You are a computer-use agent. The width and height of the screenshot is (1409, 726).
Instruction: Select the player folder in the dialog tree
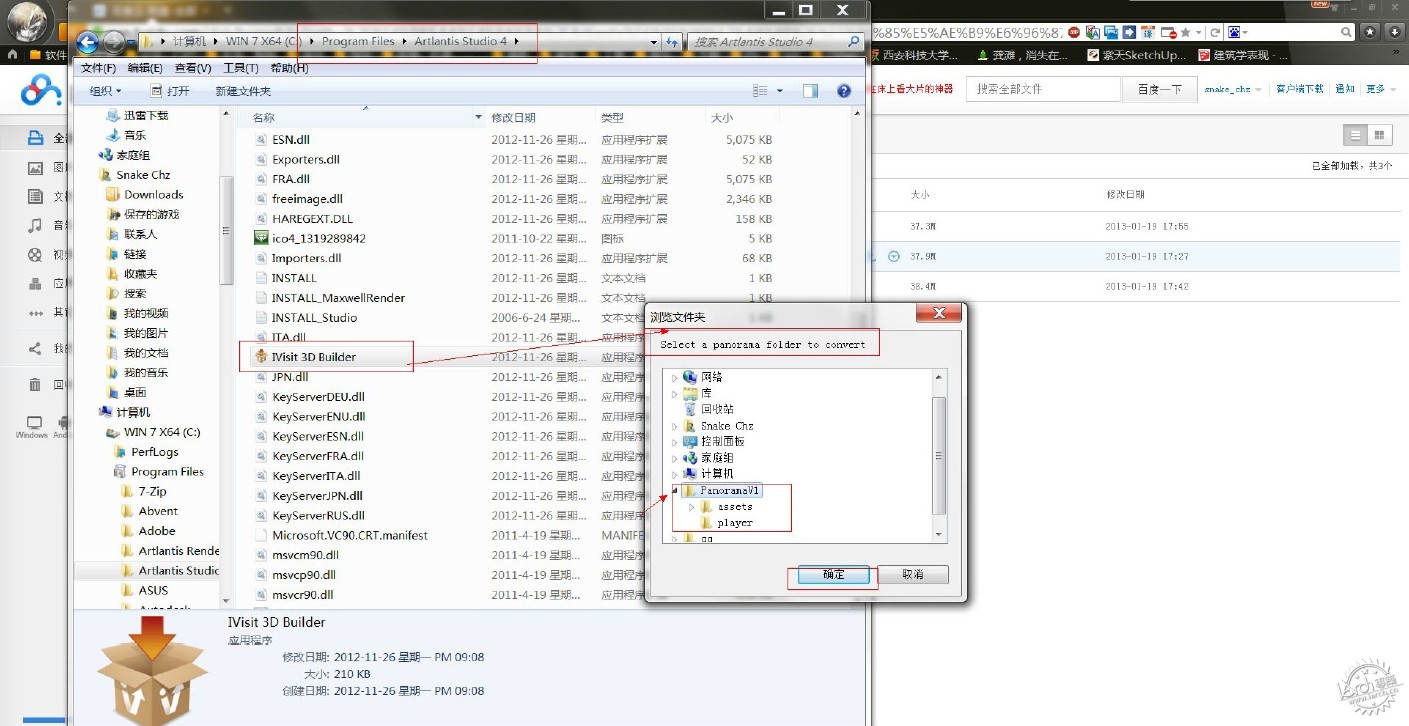[x=727, y=523]
